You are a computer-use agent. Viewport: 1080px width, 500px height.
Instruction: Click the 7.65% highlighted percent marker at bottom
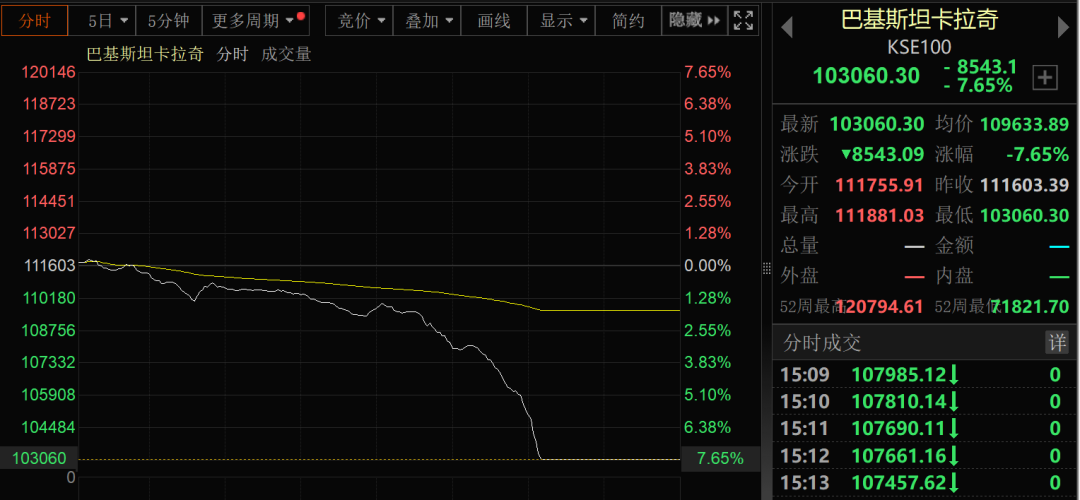[720, 459]
